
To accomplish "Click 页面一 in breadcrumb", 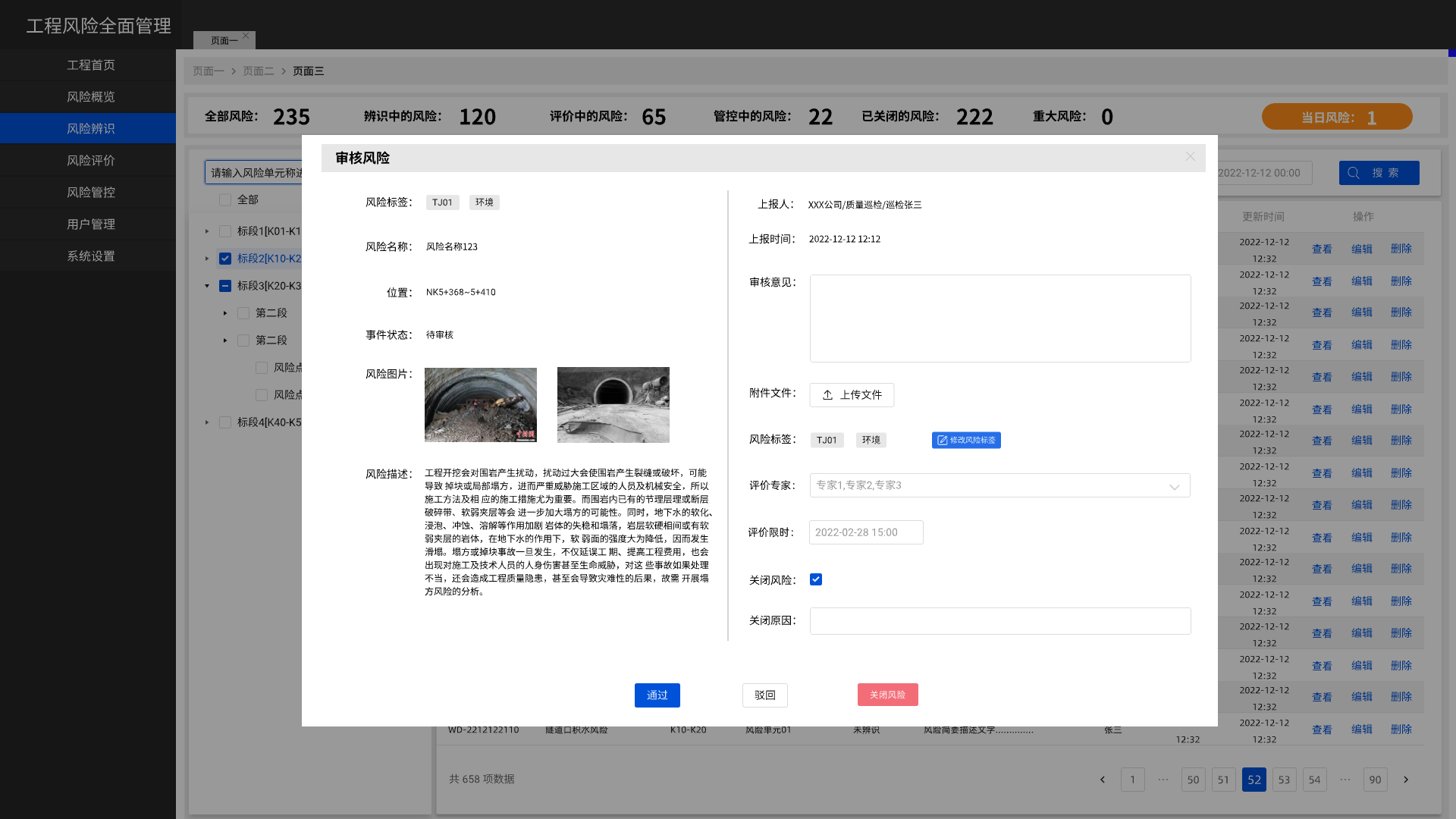I will pos(208,71).
